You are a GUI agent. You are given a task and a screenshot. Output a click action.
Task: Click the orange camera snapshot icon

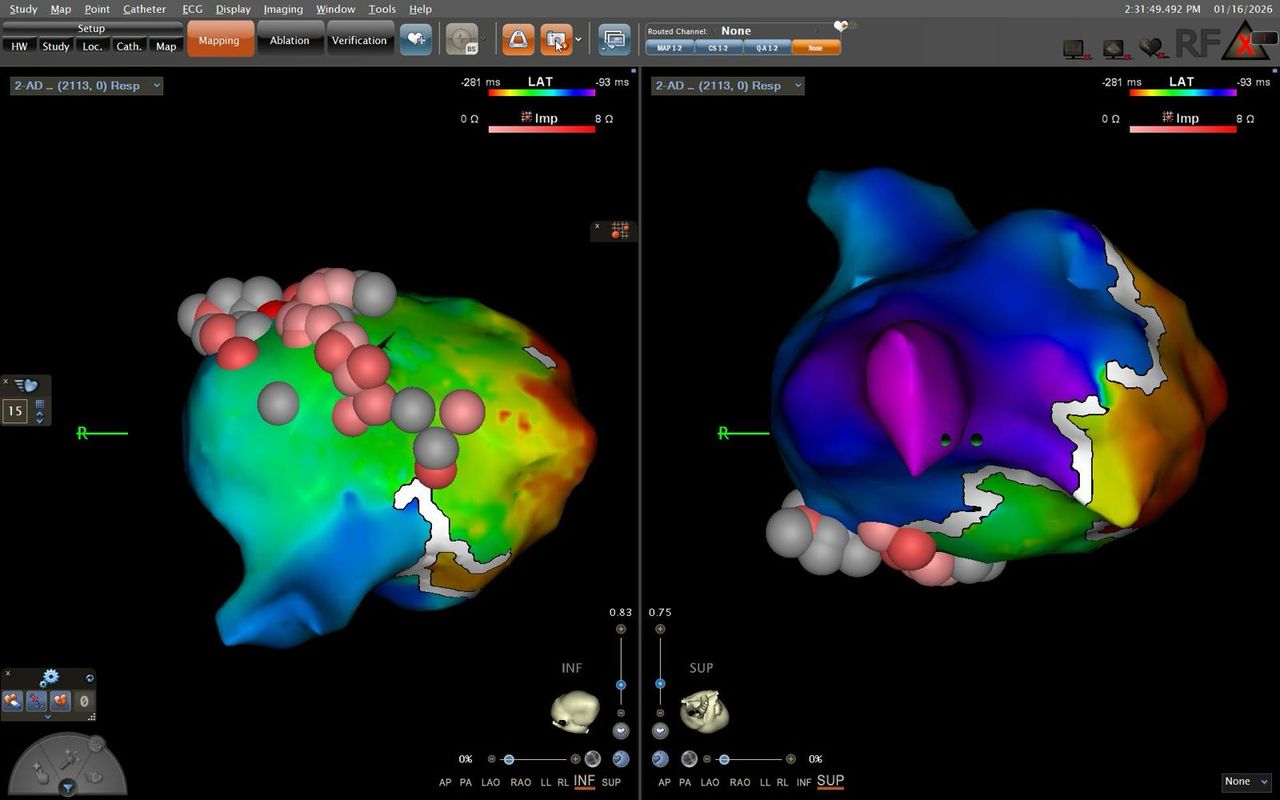coord(556,40)
